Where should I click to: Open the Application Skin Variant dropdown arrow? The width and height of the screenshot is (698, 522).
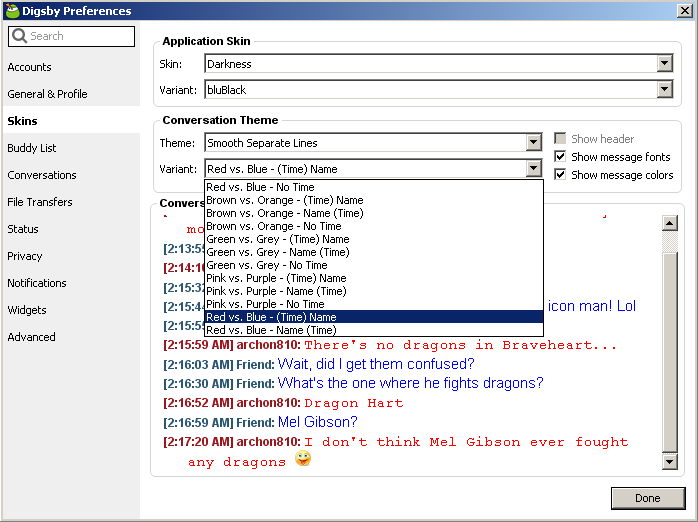664,89
